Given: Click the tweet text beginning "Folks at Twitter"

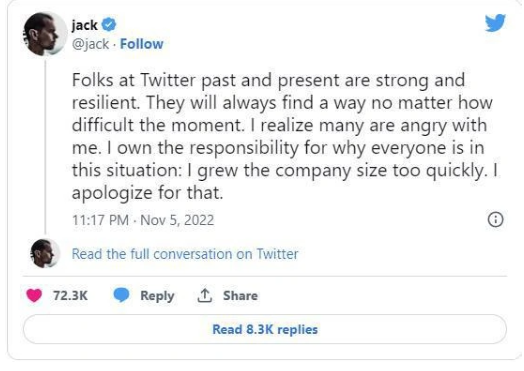Looking at the screenshot, I should tap(285, 136).
